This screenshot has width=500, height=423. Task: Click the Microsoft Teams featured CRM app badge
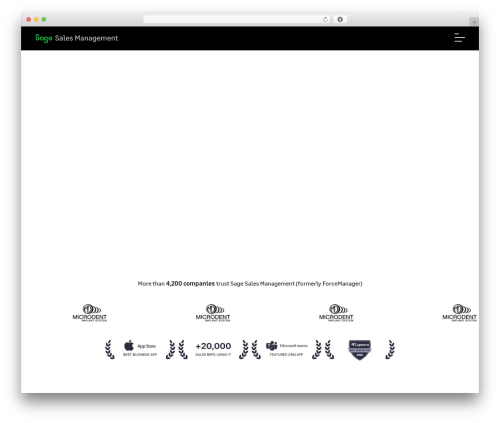(x=286, y=349)
